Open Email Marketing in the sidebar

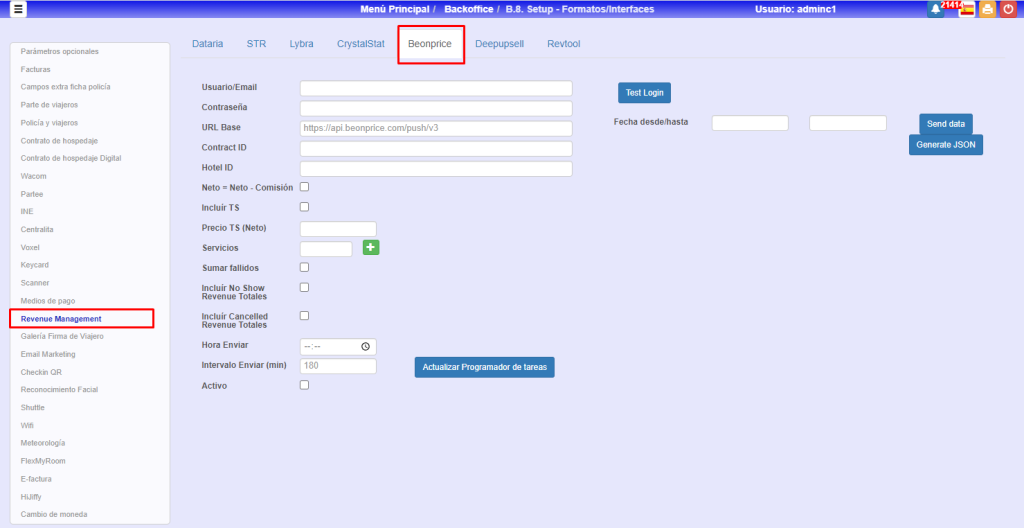point(48,354)
